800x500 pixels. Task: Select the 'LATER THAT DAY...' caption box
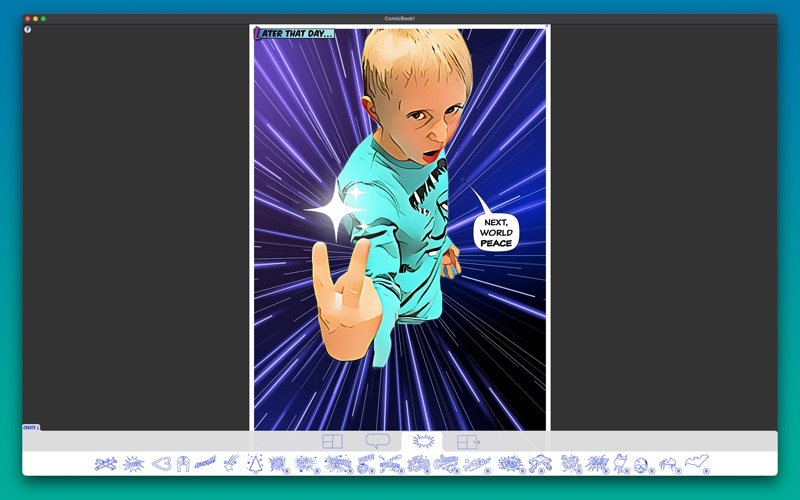tap(294, 34)
